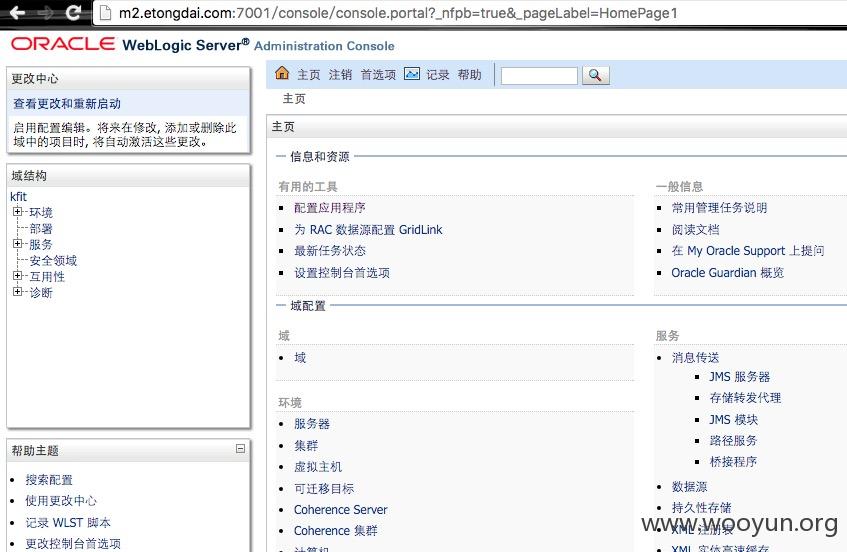Open 在 My Oracle Support 上提问 link
This screenshot has width=847, height=552.
748,251
